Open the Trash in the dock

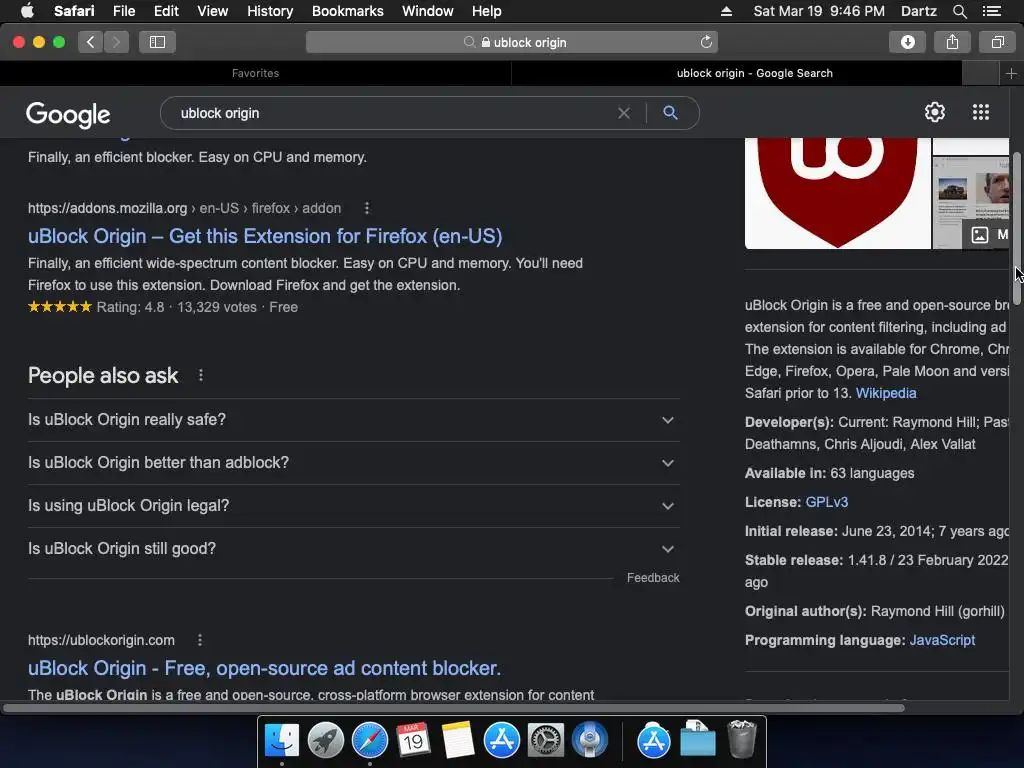click(x=741, y=739)
